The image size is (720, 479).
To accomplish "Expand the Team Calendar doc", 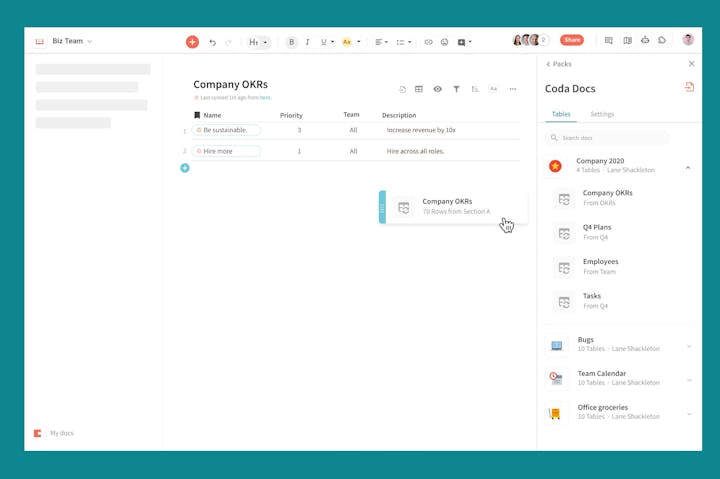I will tap(689, 380).
